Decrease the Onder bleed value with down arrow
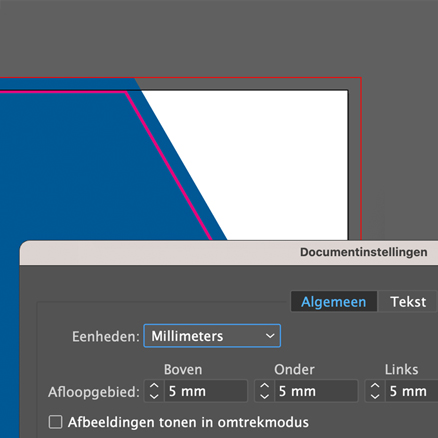 pos(265,396)
